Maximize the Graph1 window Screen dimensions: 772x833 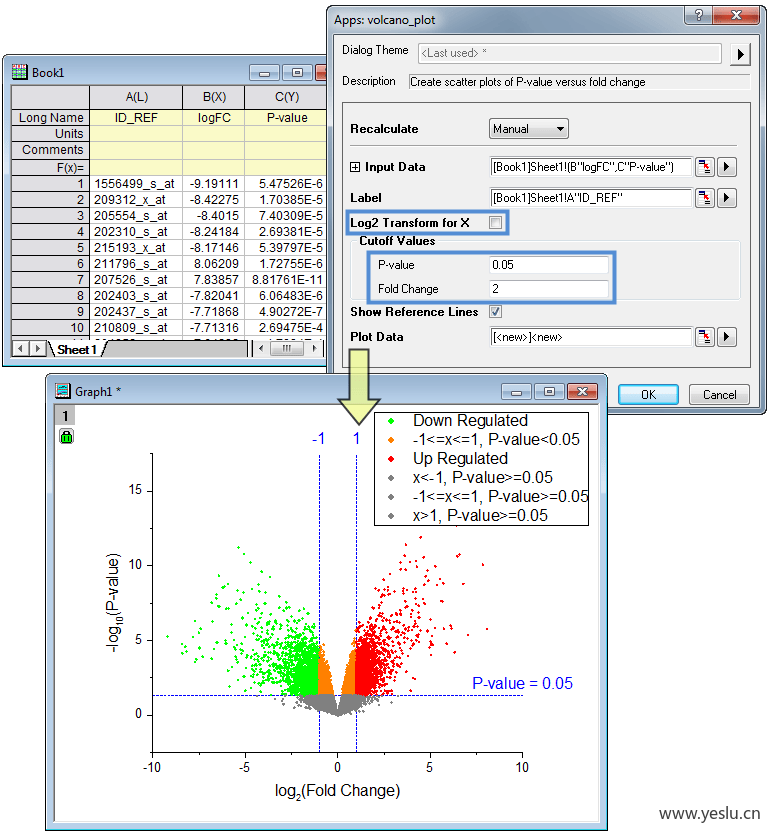[x=549, y=392]
